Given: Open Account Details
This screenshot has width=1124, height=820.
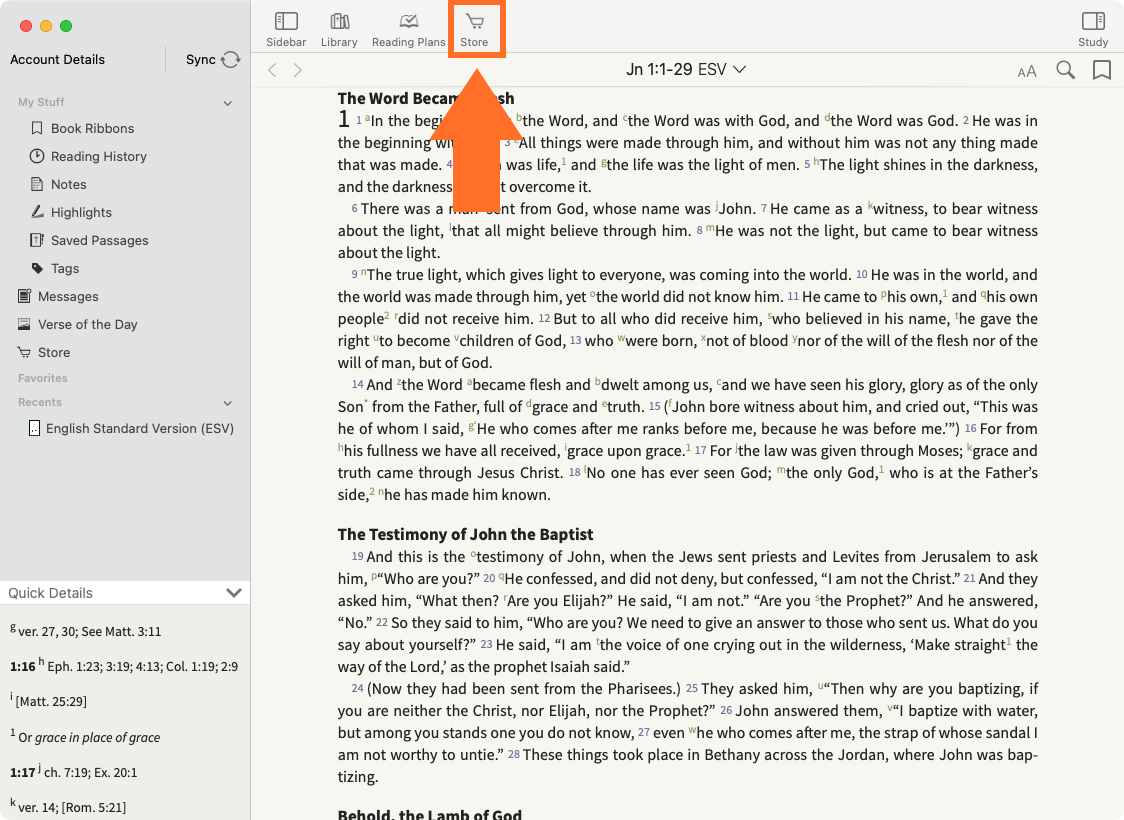Looking at the screenshot, I should [x=58, y=60].
